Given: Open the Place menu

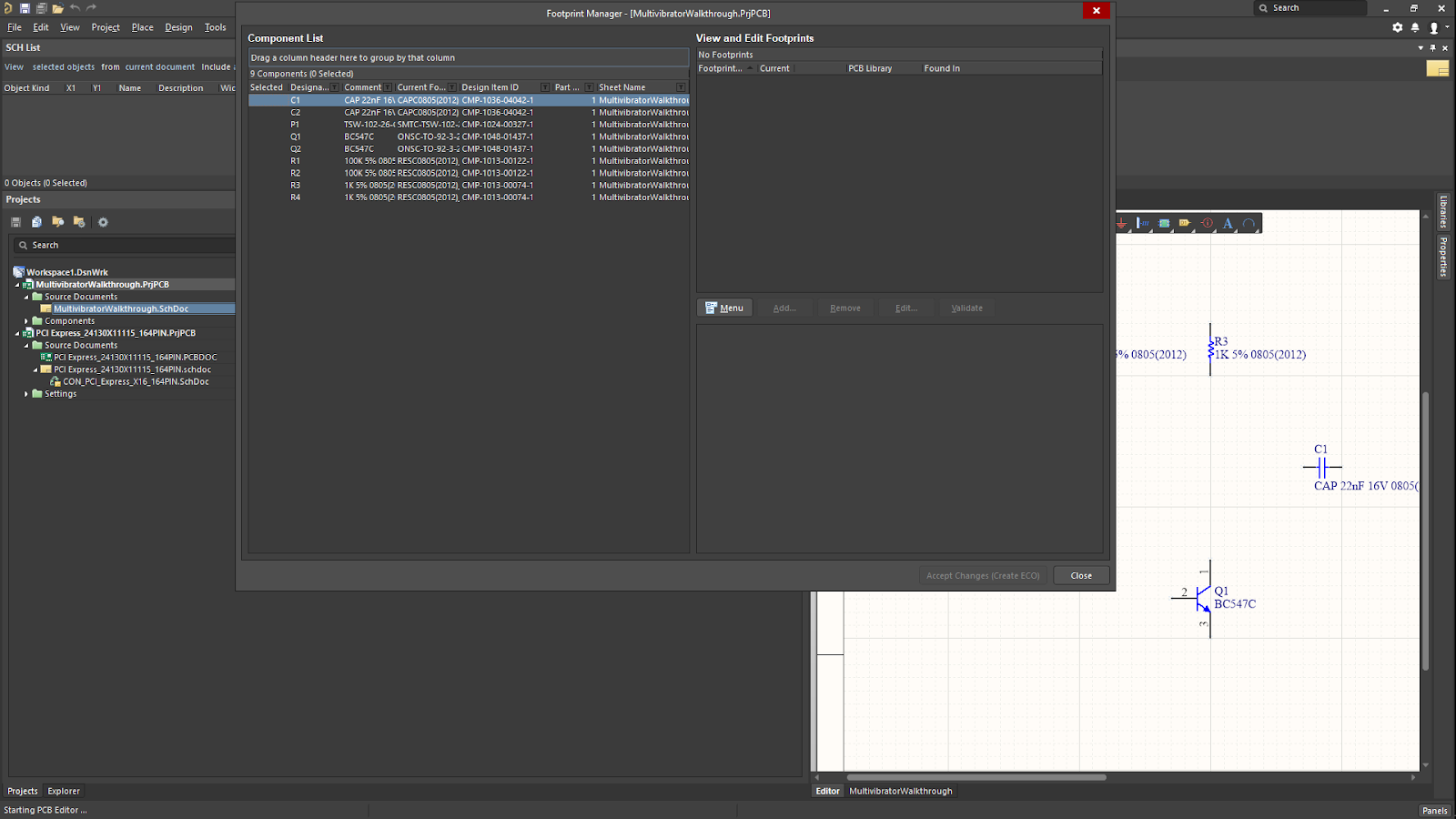Looking at the screenshot, I should click(x=143, y=27).
